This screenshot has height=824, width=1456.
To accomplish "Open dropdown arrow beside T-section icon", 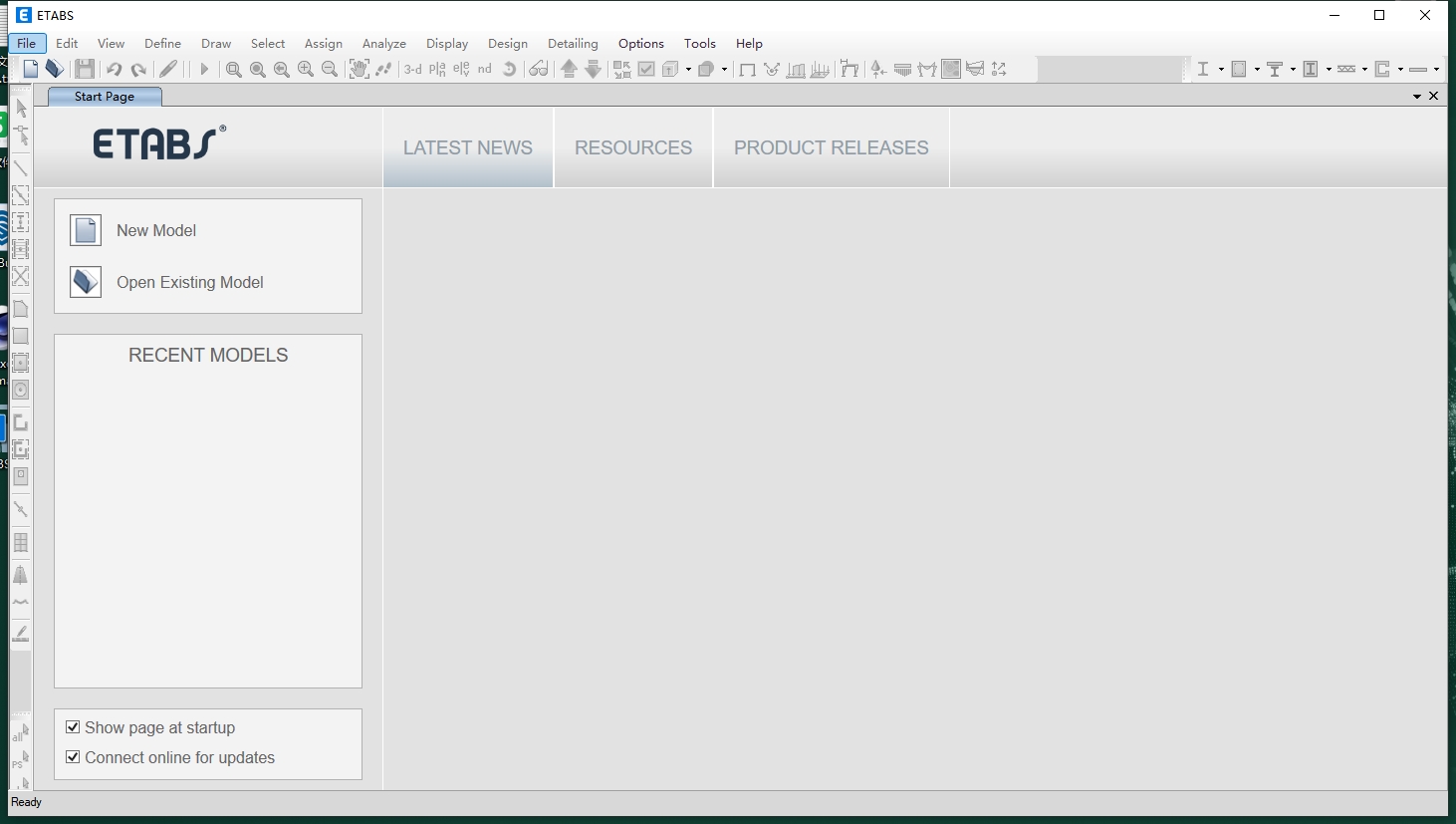I will pos(1293,70).
